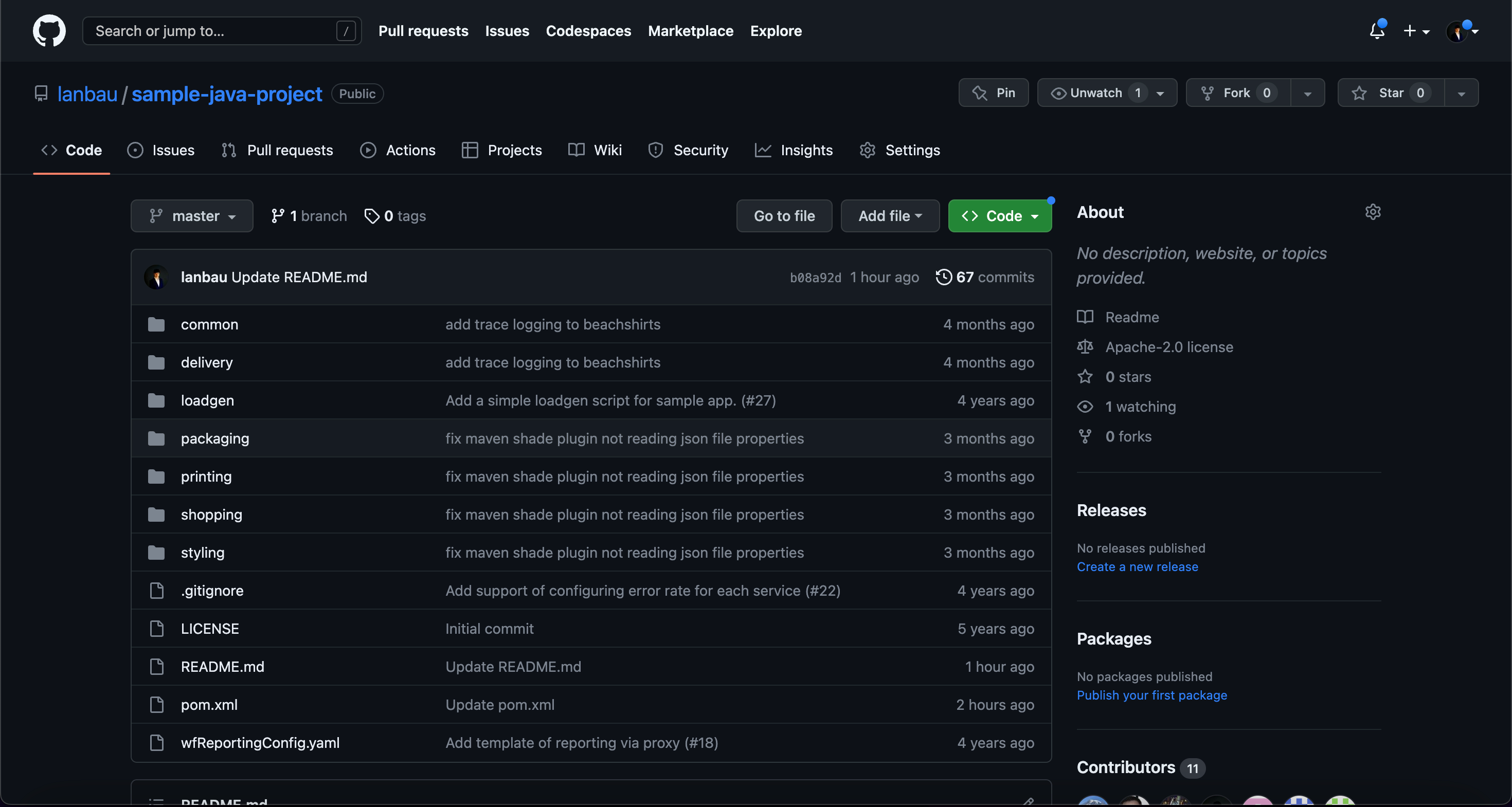The image size is (1512, 807).
Task: Click the Go to file button
Action: pos(784,216)
